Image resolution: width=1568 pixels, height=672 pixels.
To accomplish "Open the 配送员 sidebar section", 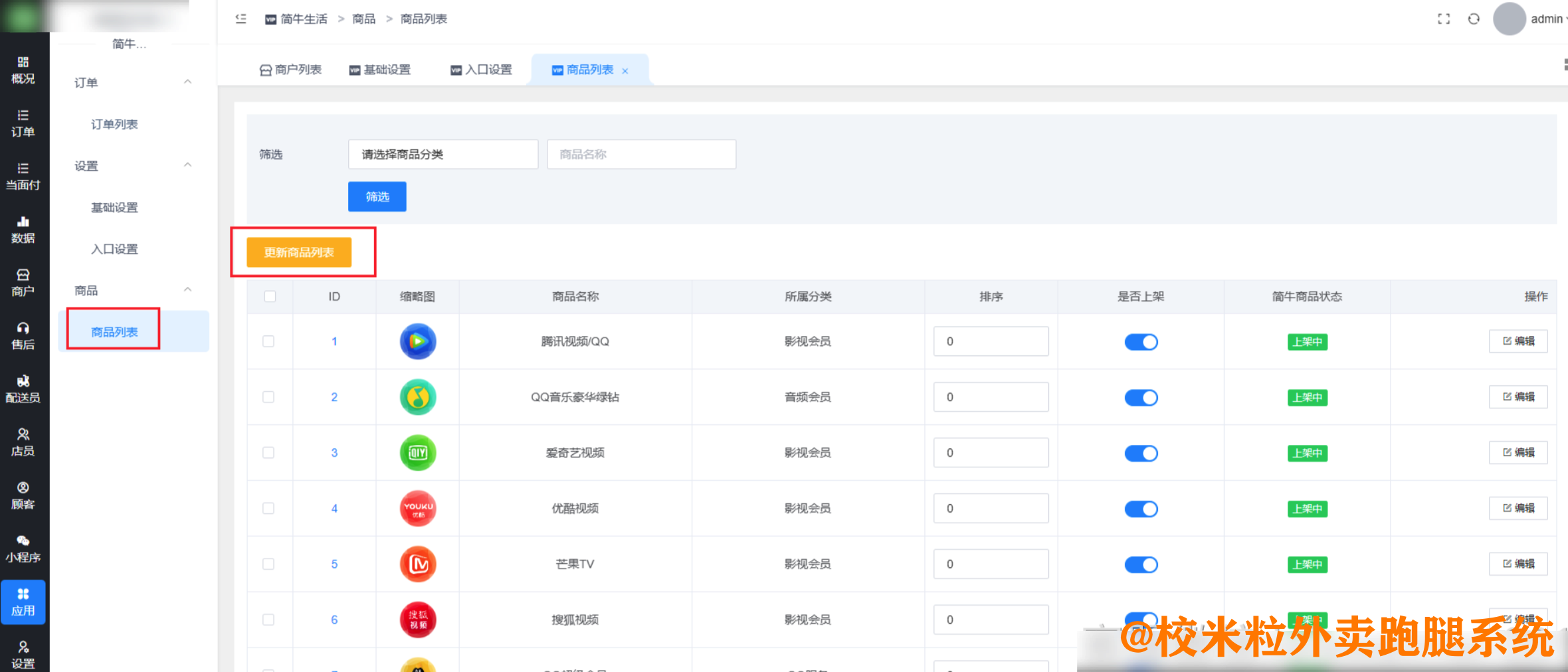I will tap(23, 388).
